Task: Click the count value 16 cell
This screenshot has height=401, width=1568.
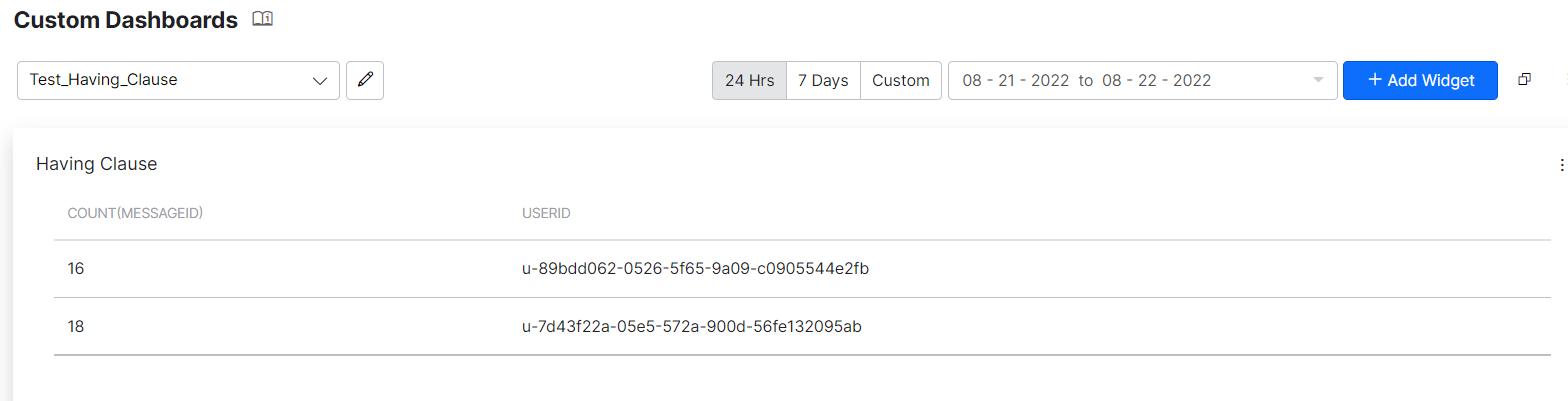Action: tap(76, 269)
